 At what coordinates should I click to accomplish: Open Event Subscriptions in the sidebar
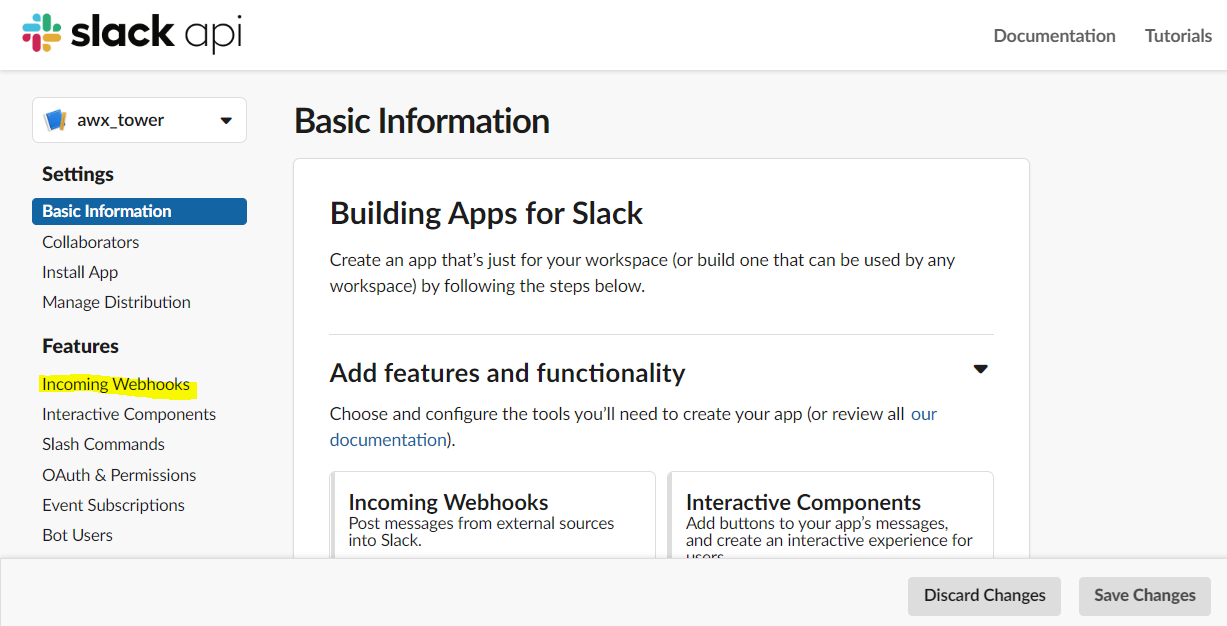pyautogui.click(x=113, y=505)
